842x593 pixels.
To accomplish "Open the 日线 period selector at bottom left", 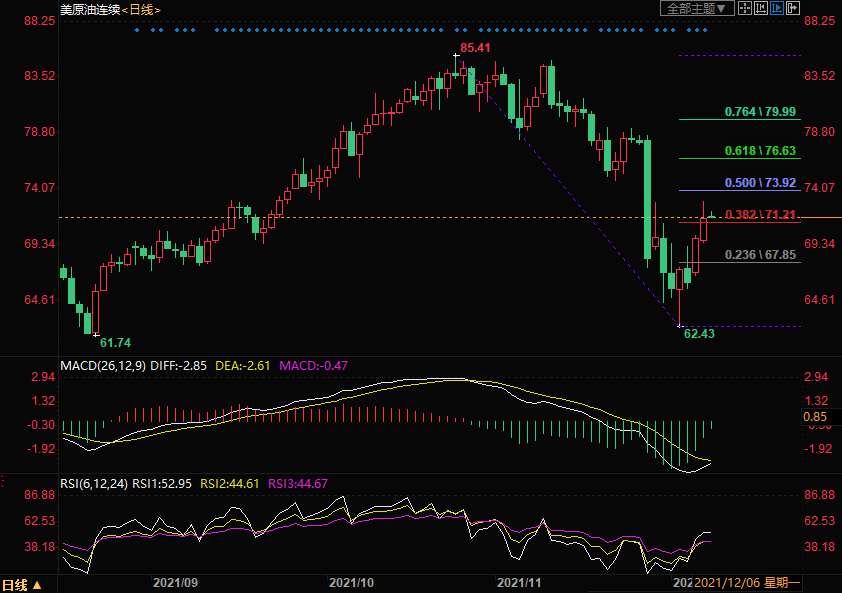I will pos(22,585).
